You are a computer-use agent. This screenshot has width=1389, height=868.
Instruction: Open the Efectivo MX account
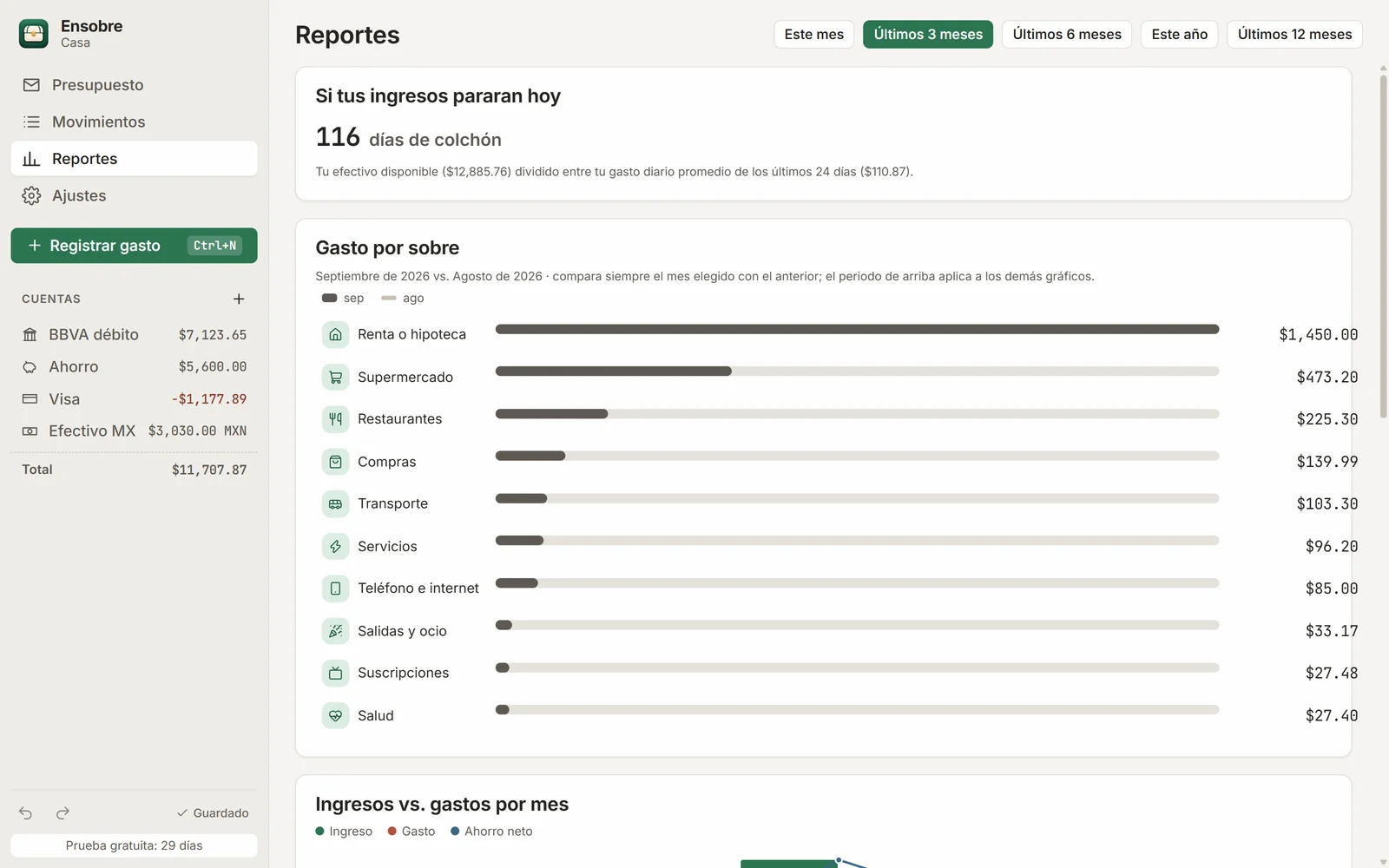pyautogui.click(x=134, y=431)
